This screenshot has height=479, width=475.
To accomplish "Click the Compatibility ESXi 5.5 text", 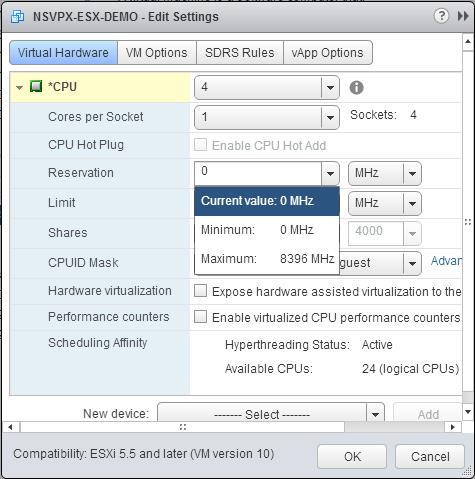I will (x=143, y=454).
